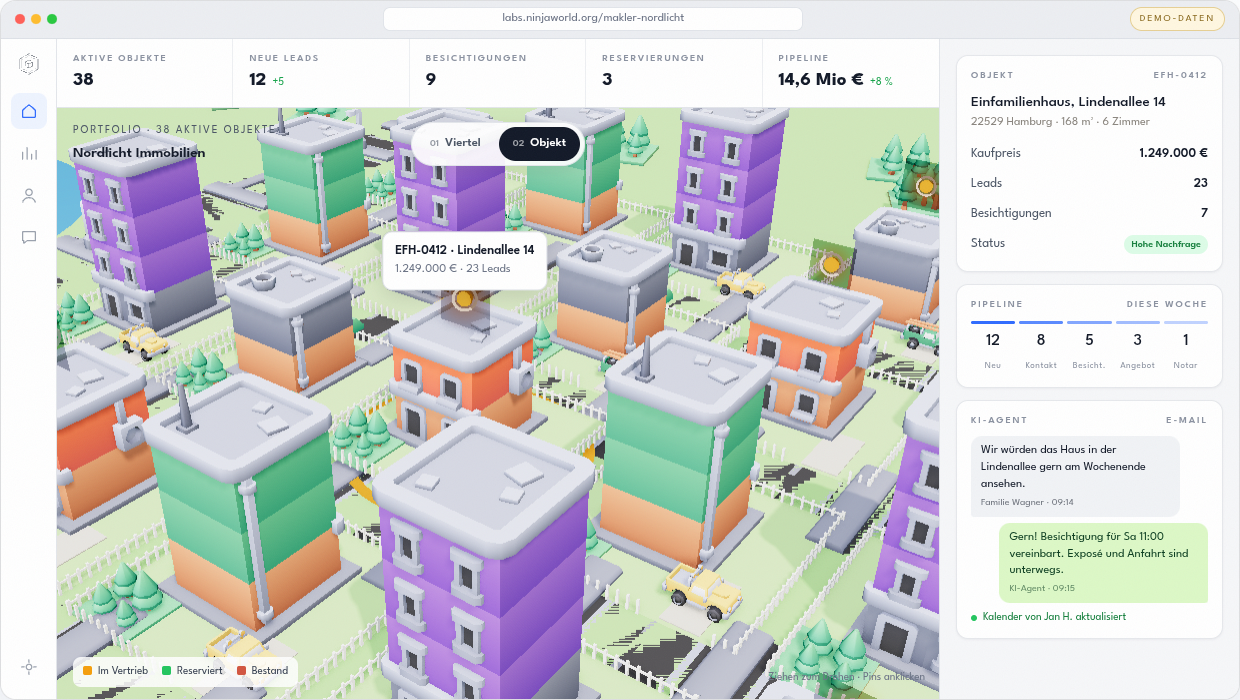Click the DIESE WOCHE label in the Pipeline card

(1167, 305)
